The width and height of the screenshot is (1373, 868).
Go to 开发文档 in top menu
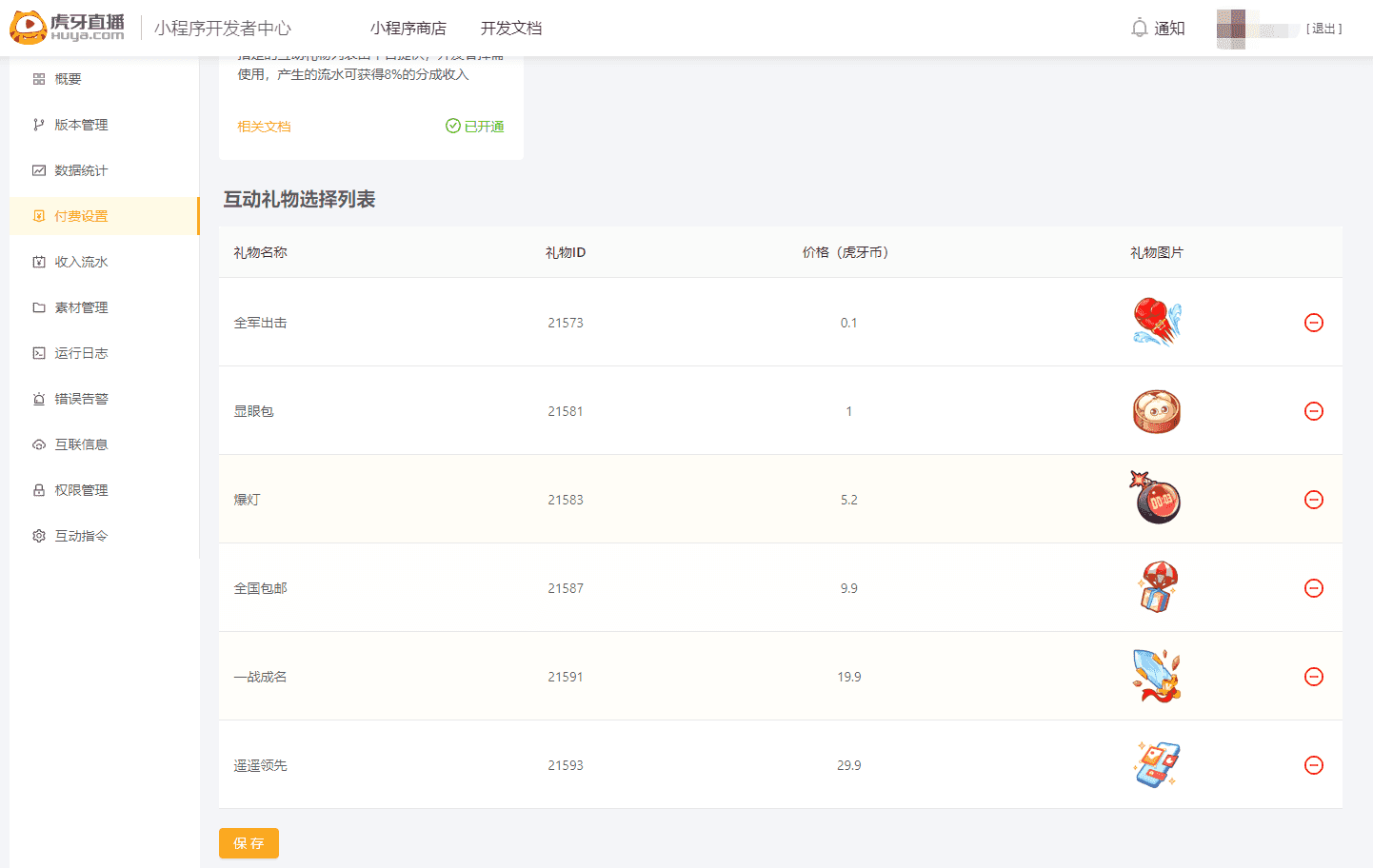pos(510,29)
